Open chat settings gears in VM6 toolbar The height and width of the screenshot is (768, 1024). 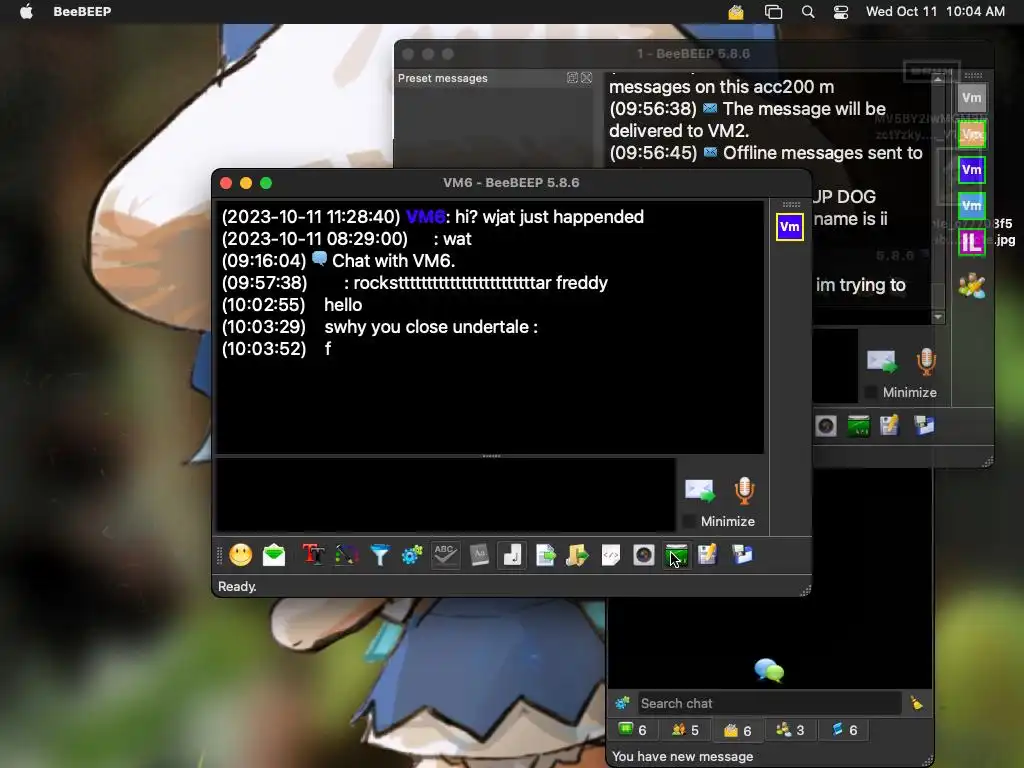coord(412,555)
